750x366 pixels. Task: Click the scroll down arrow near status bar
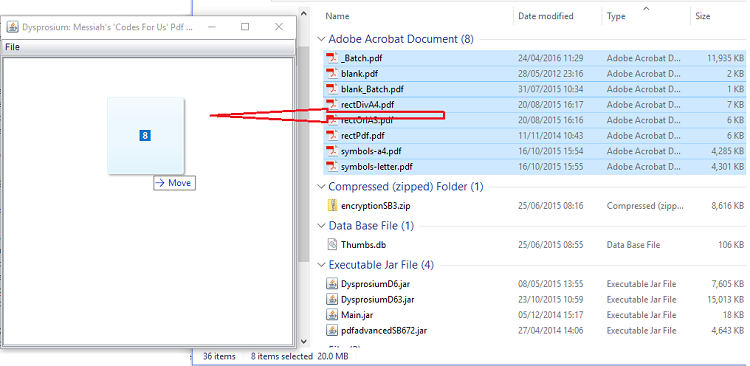303,341
